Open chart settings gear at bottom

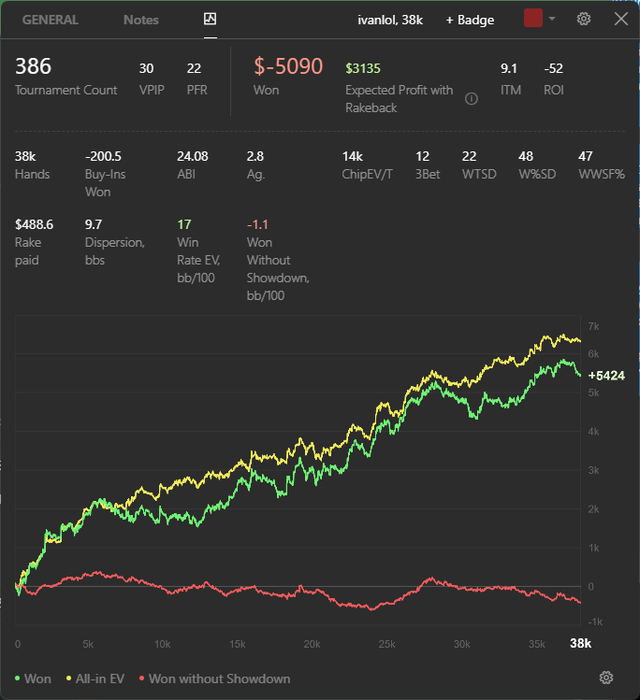pyautogui.click(x=606, y=678)
